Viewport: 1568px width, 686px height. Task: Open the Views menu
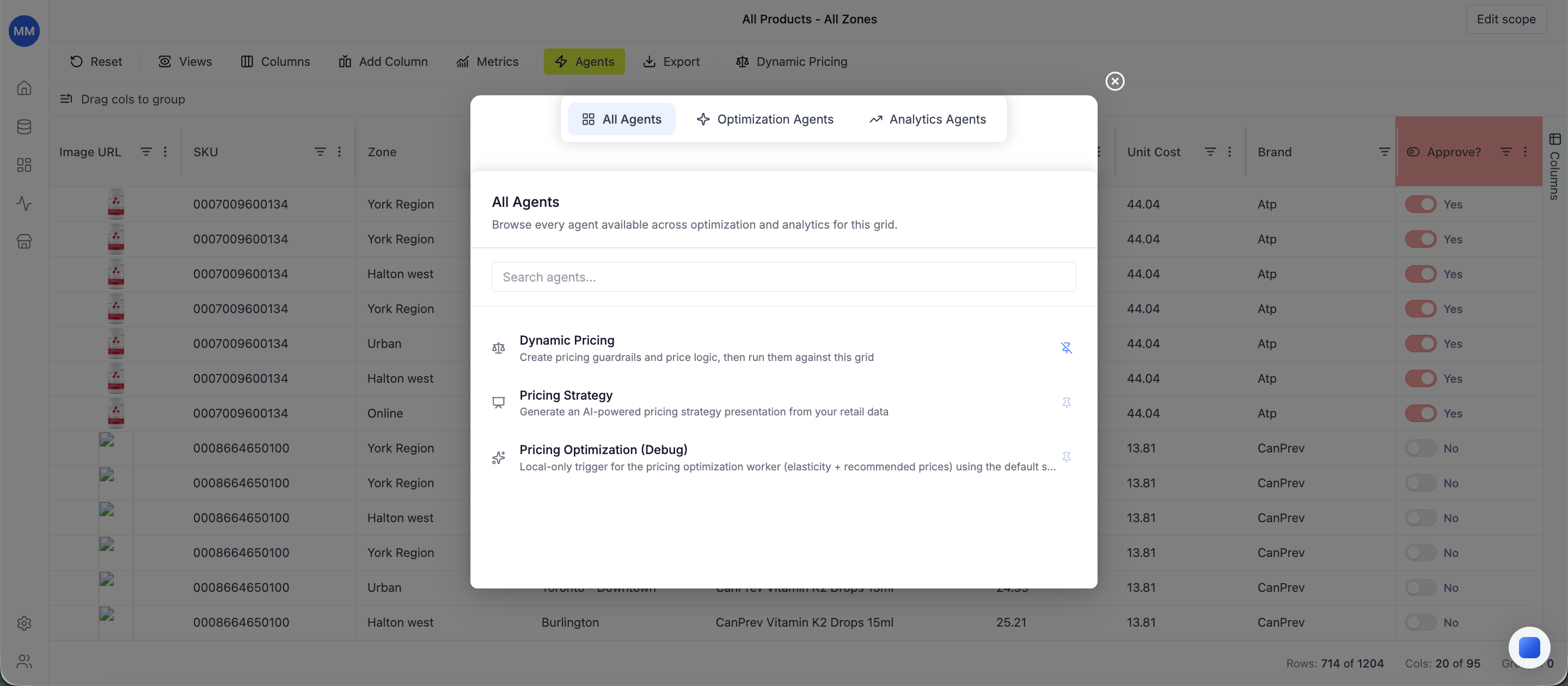click(185, 62)
